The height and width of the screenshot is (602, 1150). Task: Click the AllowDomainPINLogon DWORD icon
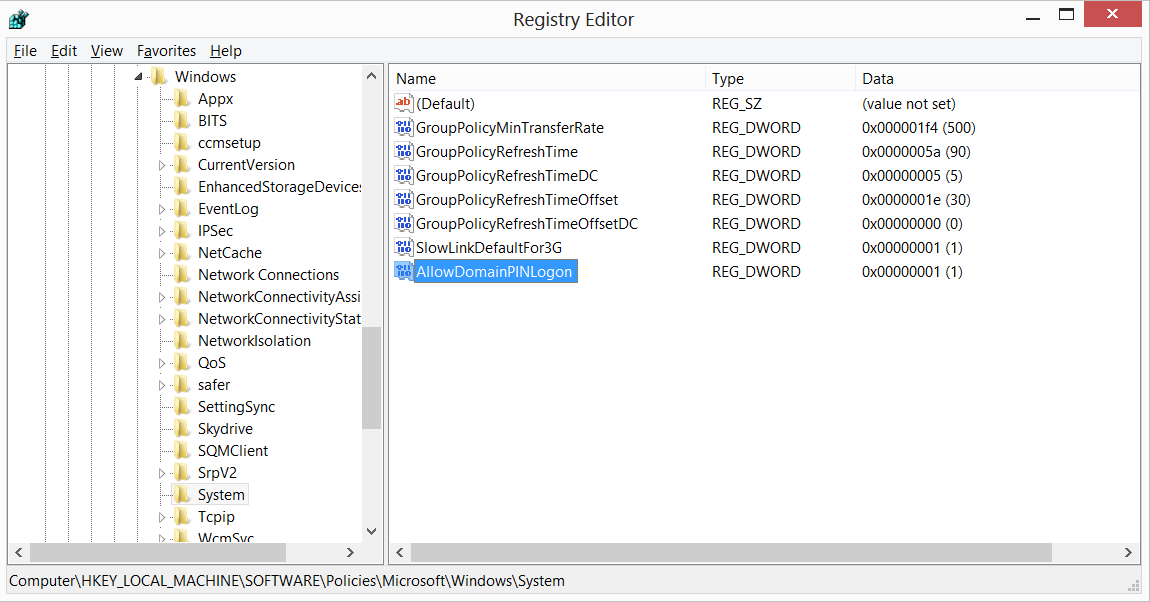point(403,271)
